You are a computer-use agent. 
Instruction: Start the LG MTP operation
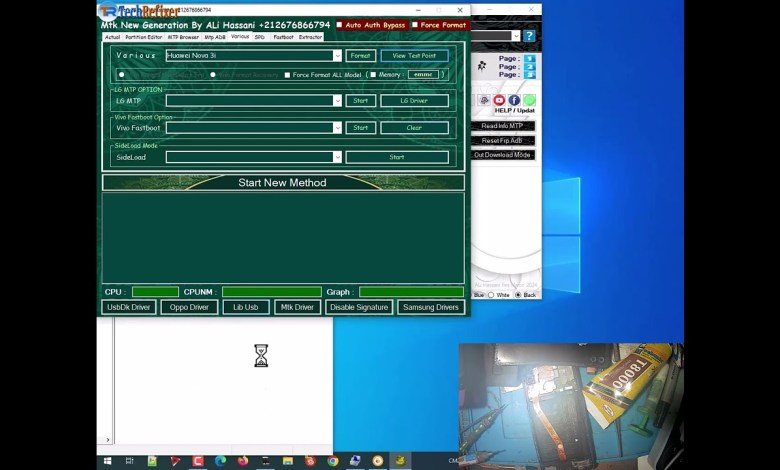point(361,100)
